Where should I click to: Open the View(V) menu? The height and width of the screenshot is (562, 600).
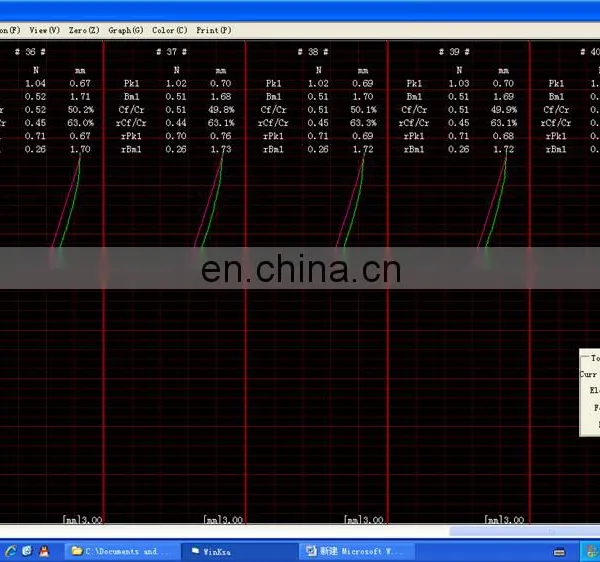[x=45, y=30]
